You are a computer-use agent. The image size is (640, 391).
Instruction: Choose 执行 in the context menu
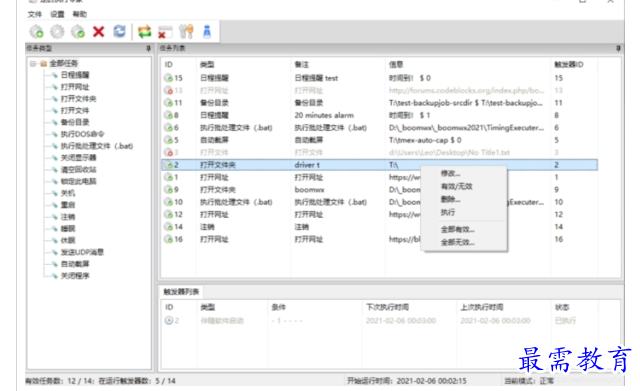pos(448,212)
